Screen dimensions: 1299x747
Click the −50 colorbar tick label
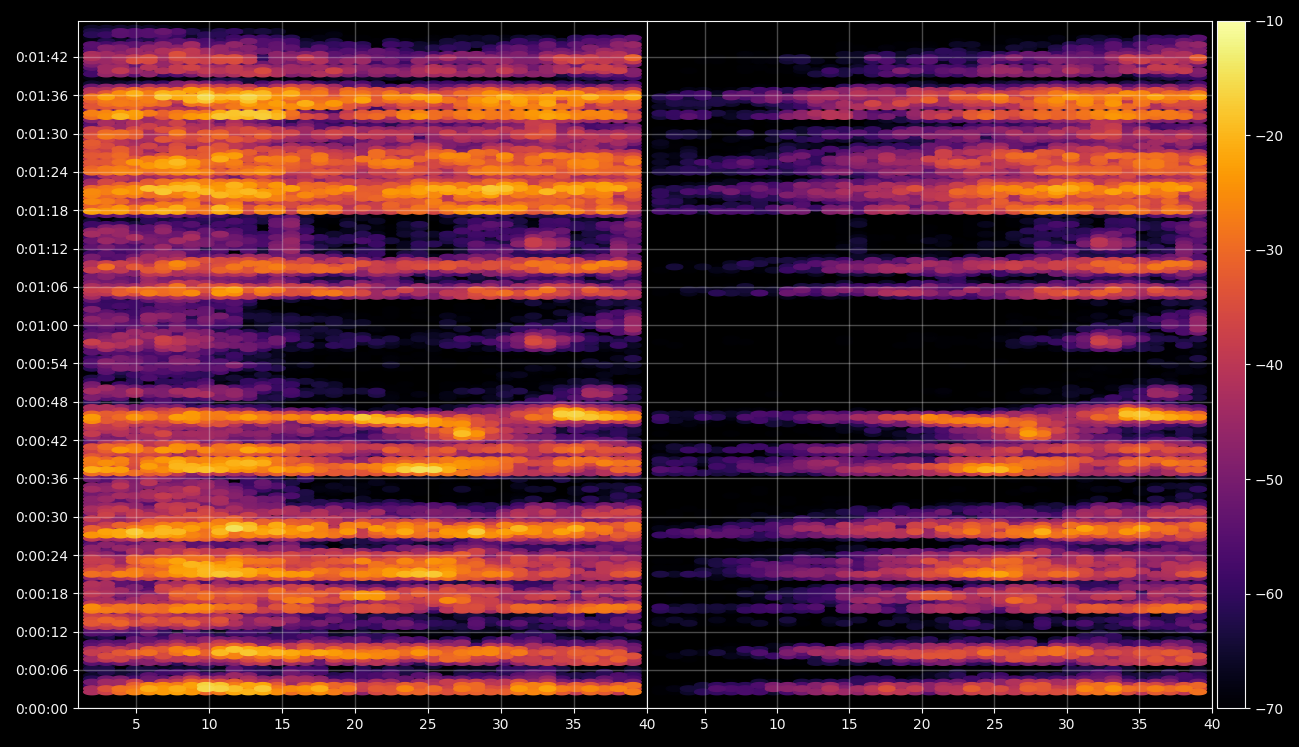[1269, 480]
